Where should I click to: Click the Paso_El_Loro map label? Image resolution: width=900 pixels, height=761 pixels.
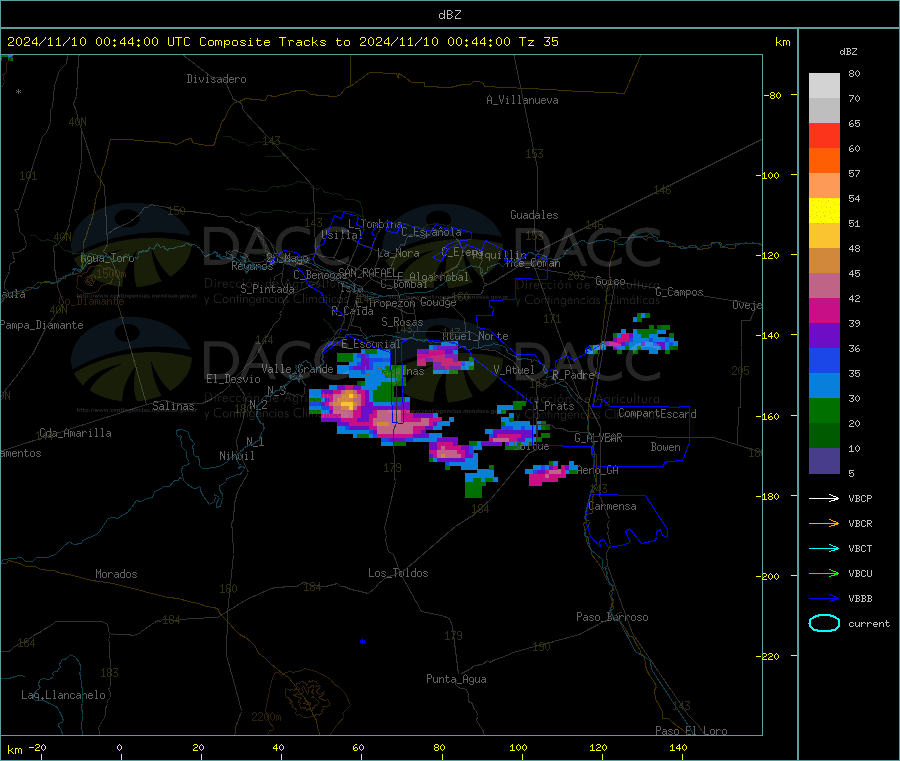(692, 731)
